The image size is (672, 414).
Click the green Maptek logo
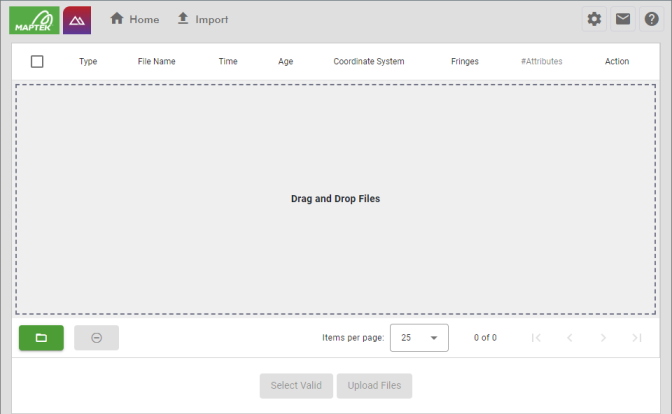coord(34,20)
